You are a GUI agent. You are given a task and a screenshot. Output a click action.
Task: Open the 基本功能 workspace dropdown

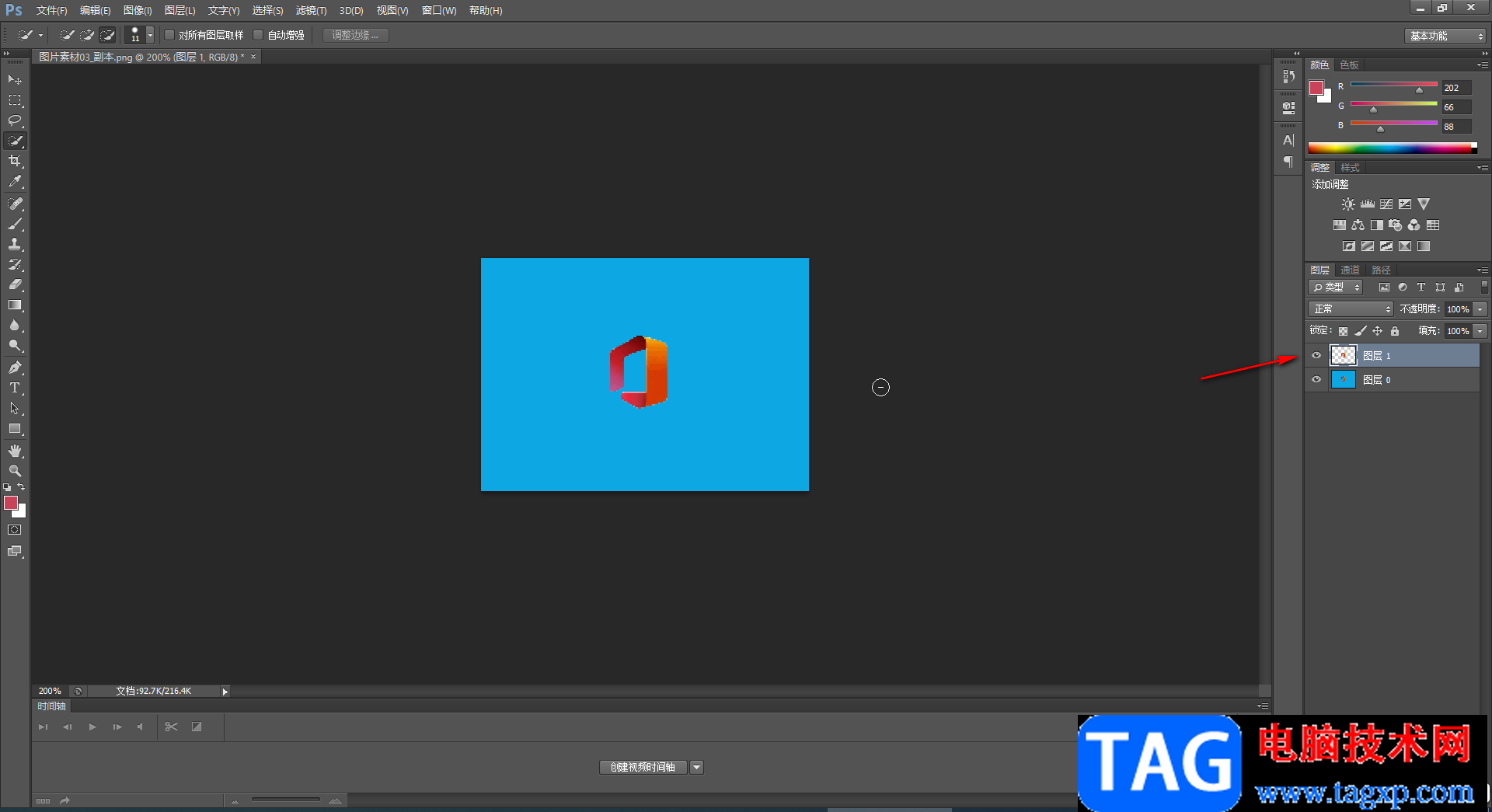[x=1446, y=36]
